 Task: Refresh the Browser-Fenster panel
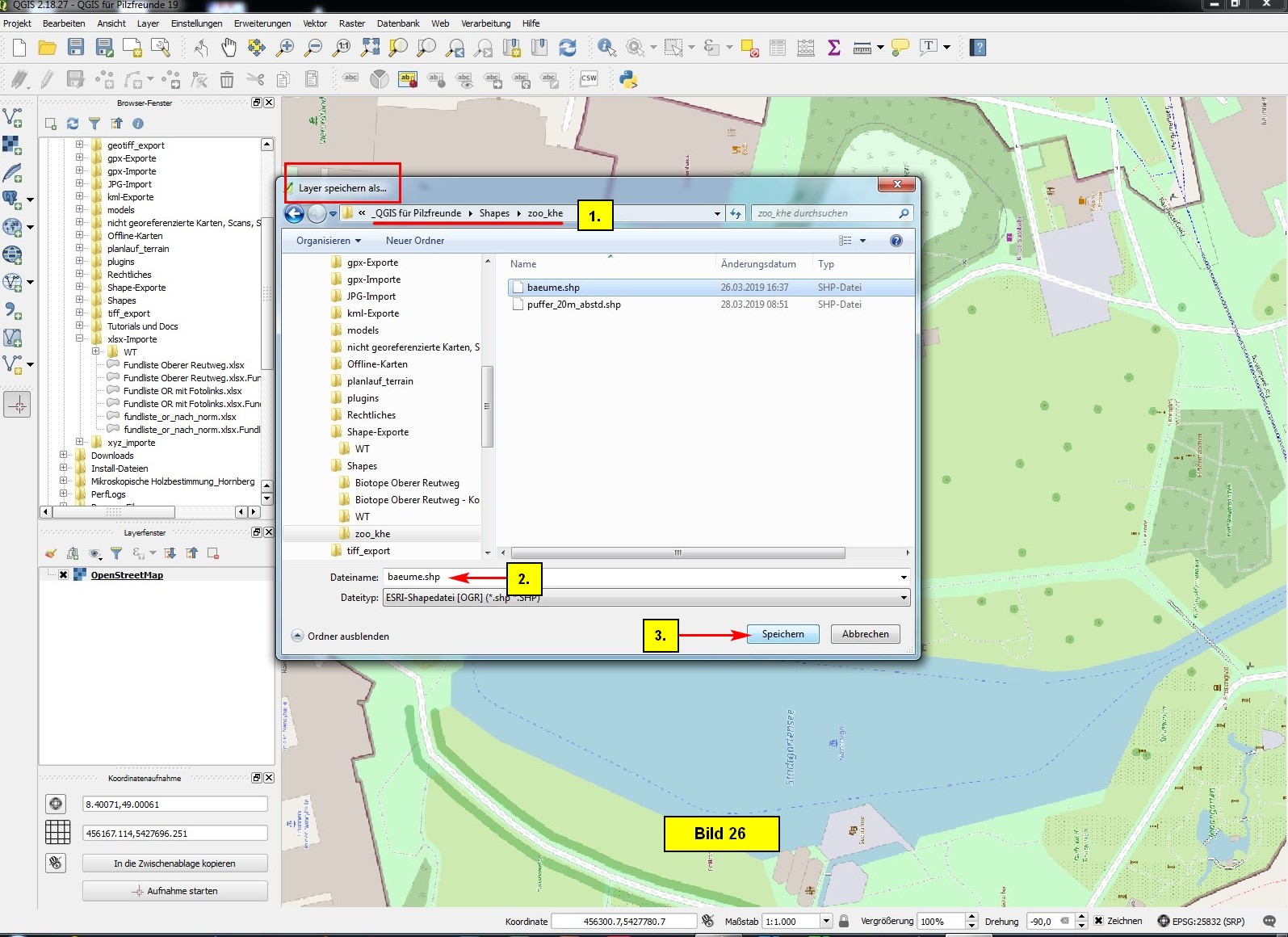click(73, 124)
